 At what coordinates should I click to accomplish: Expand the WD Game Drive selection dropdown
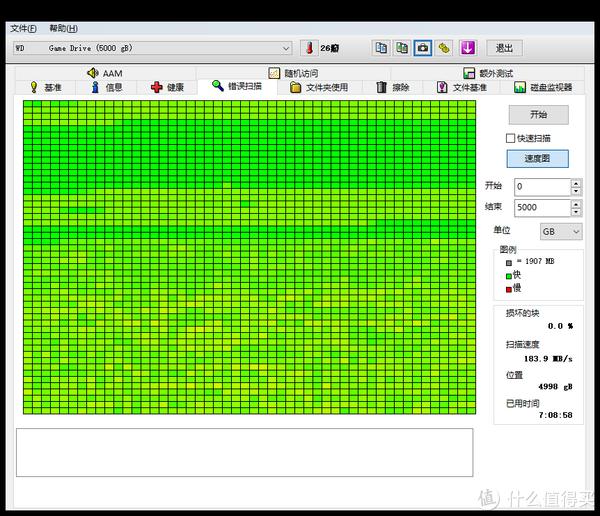(286, 48)
